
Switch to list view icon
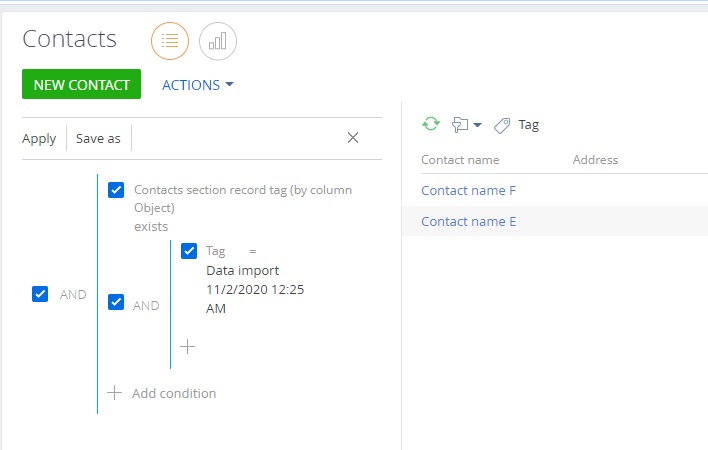pyautogui.click(x=170, y=41)
